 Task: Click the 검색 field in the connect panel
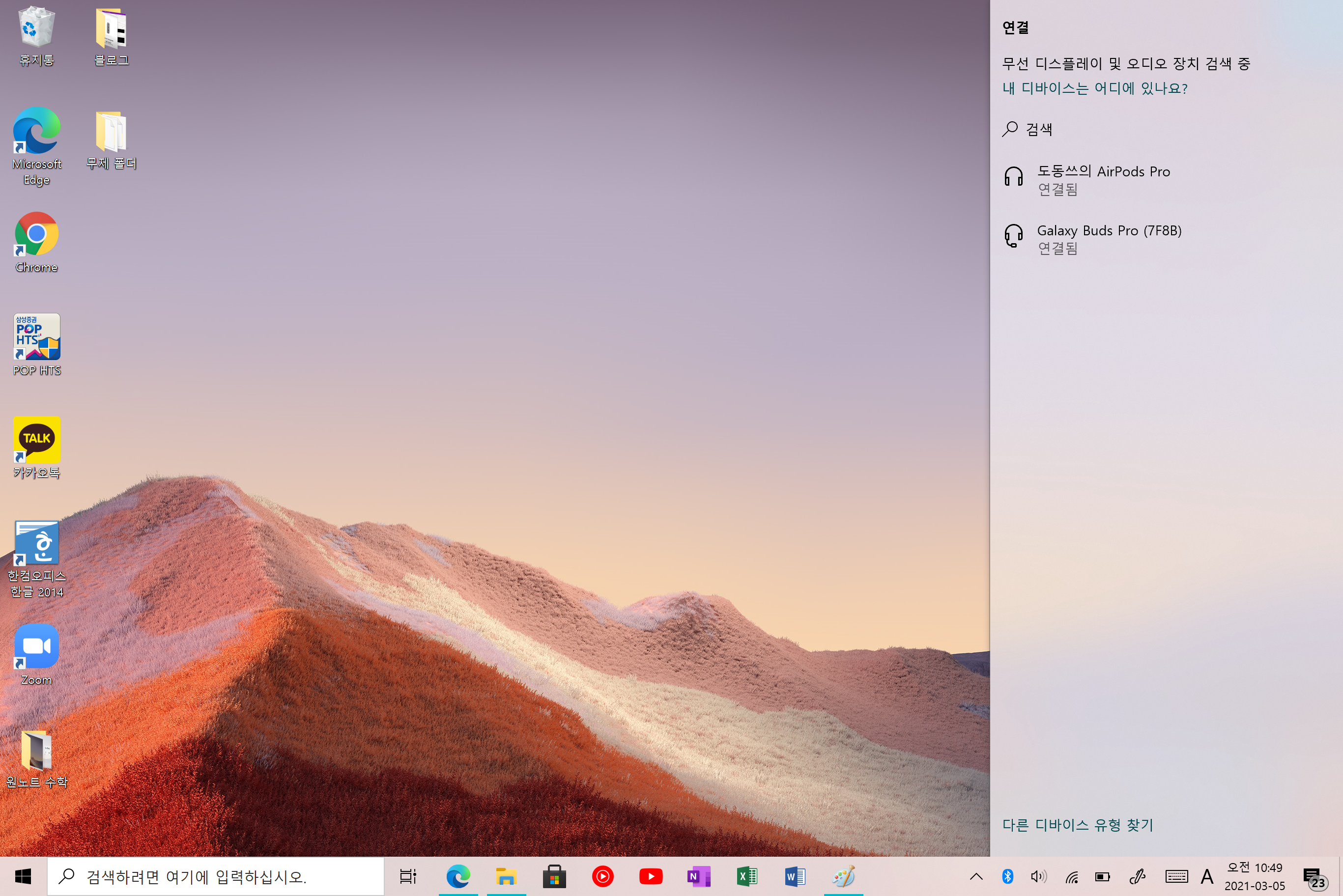click(1039, 129)
